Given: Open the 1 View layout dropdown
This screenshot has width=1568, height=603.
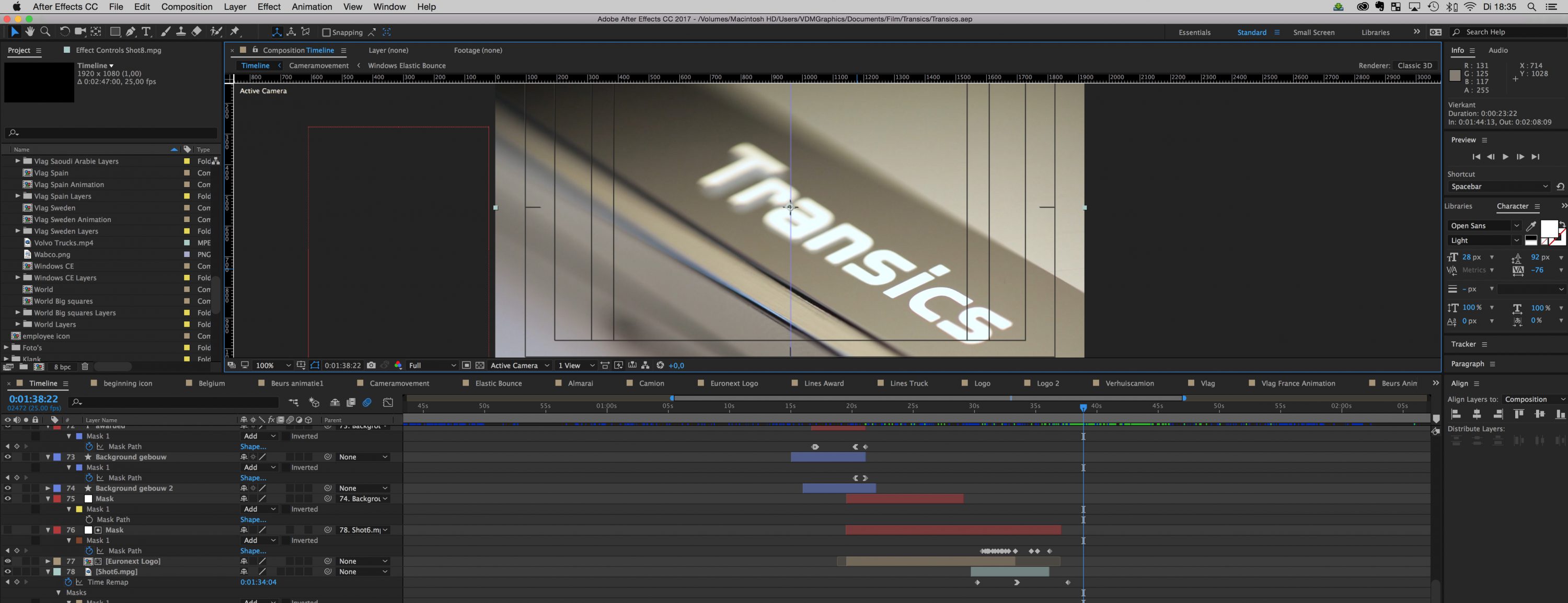Looking at the screenshot, I should tap(576, 366).
